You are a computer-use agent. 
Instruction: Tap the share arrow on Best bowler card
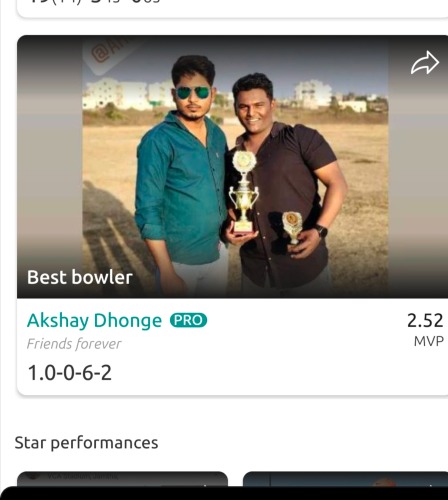[425, 63]
